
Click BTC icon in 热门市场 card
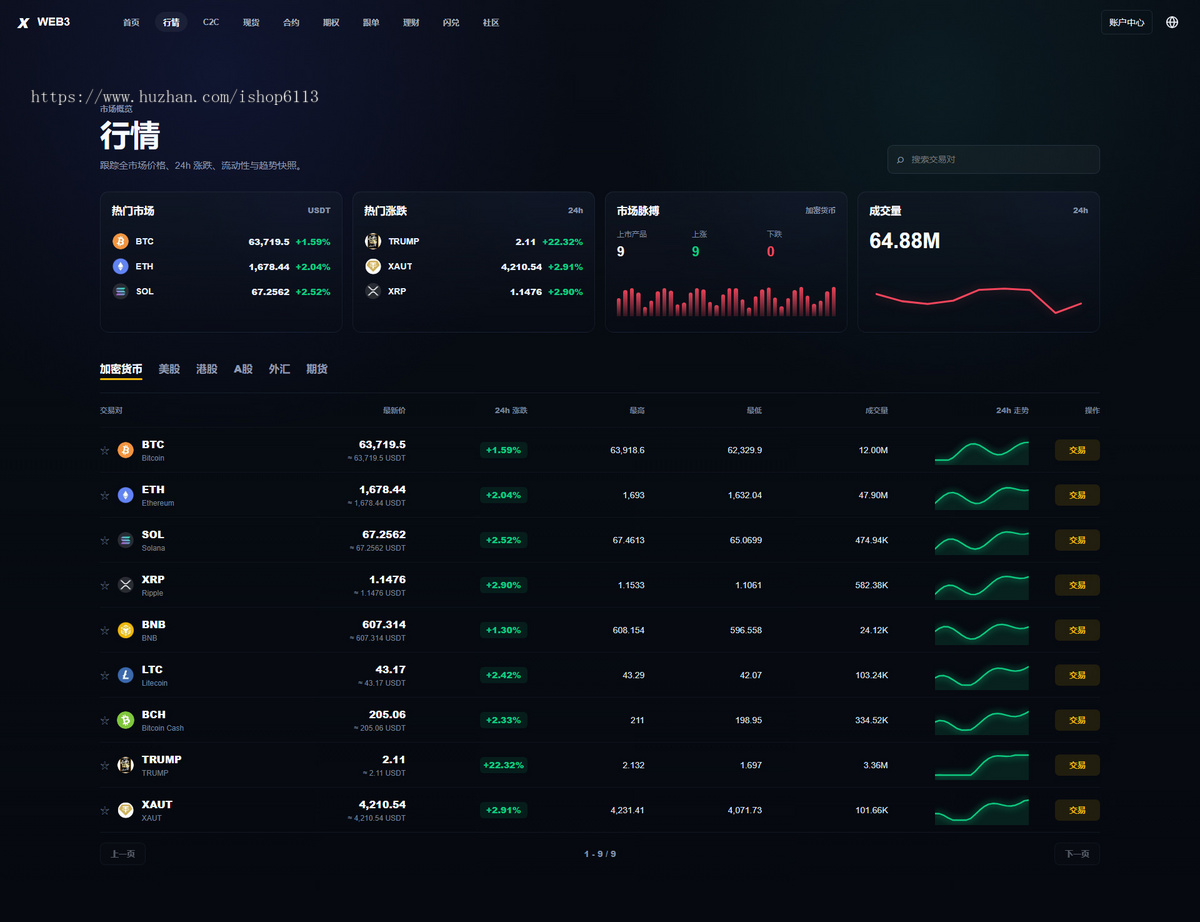[120, 241]
